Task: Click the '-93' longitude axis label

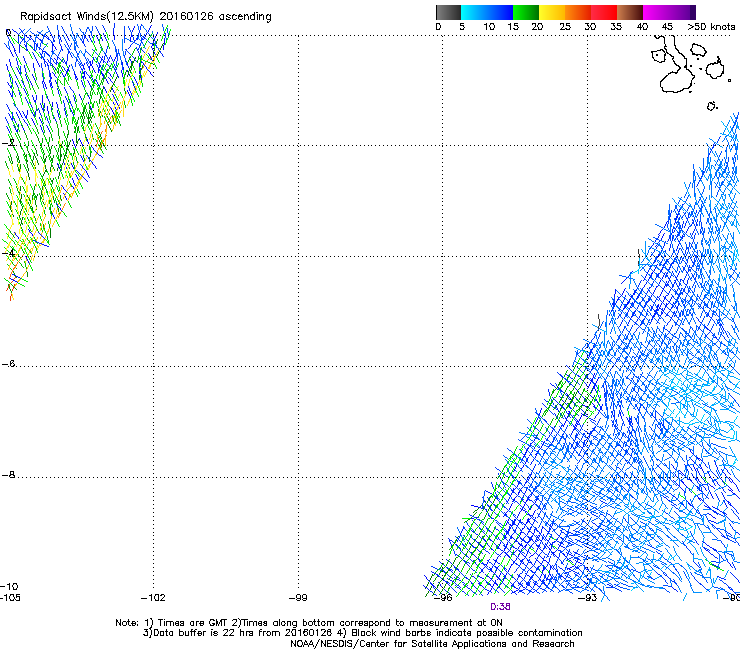Action: point(588,598)
